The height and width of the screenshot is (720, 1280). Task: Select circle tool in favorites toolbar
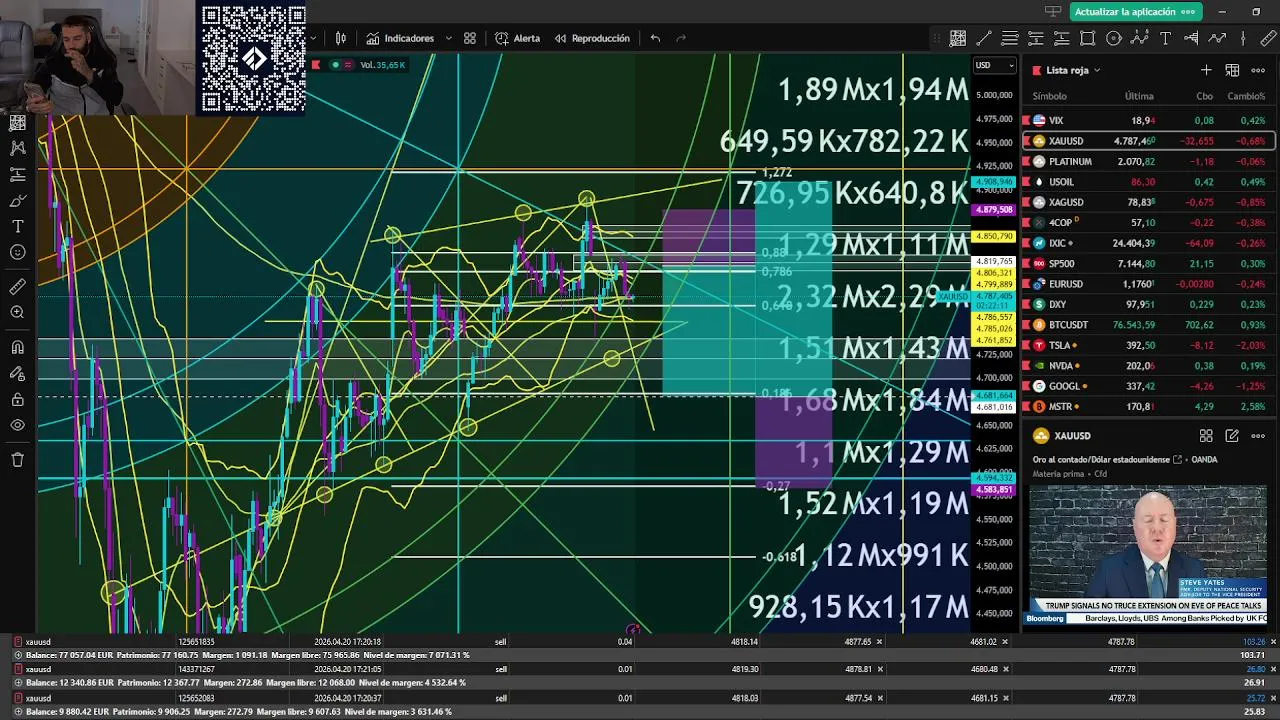(1114, 38)
